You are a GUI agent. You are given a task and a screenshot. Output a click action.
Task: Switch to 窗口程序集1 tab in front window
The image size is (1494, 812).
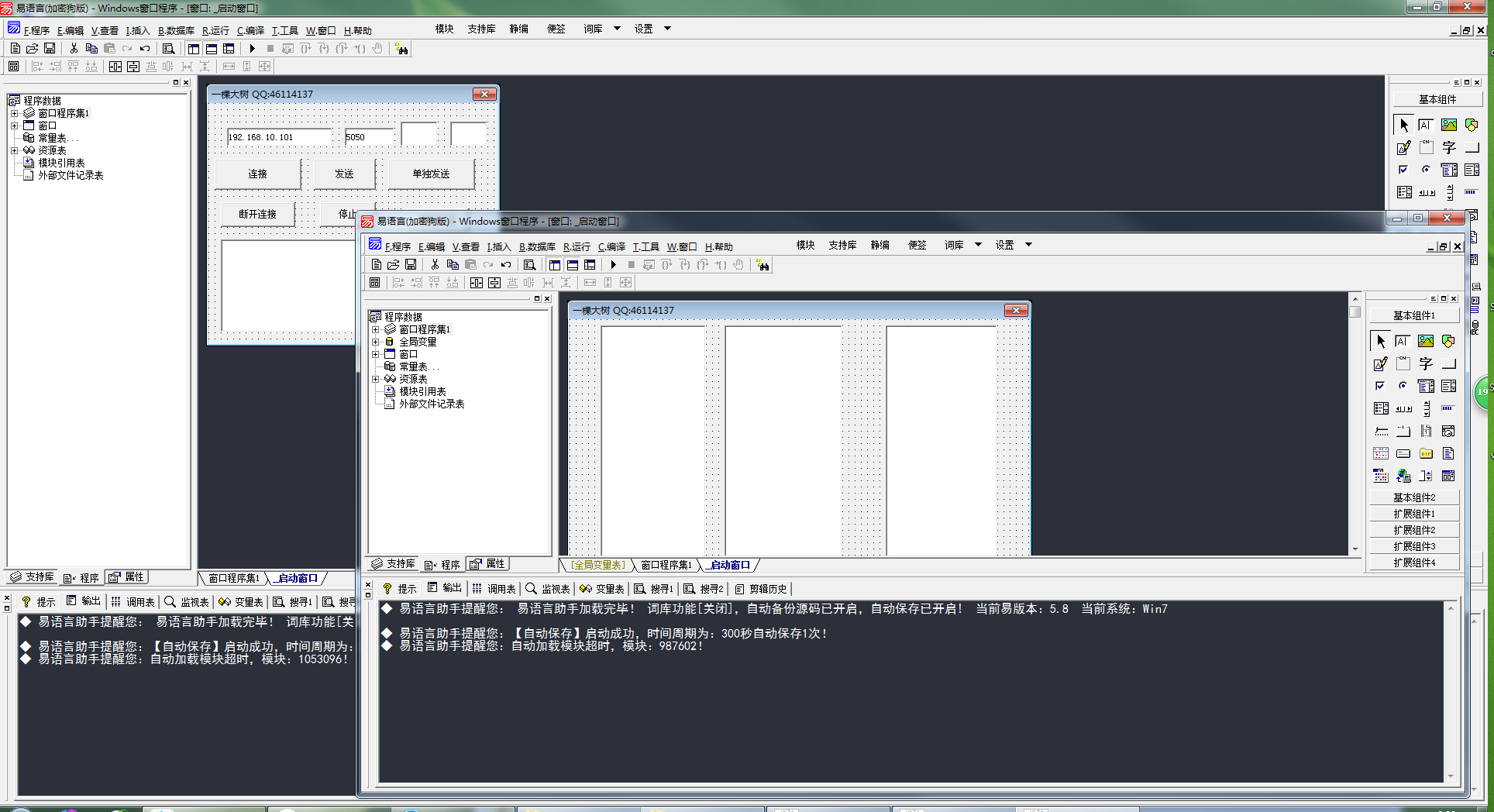click(x=666, y=565)
